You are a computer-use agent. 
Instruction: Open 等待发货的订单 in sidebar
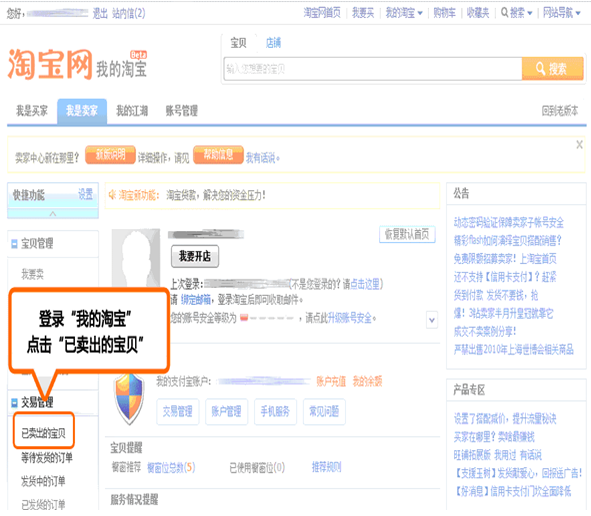click(47, 458)
